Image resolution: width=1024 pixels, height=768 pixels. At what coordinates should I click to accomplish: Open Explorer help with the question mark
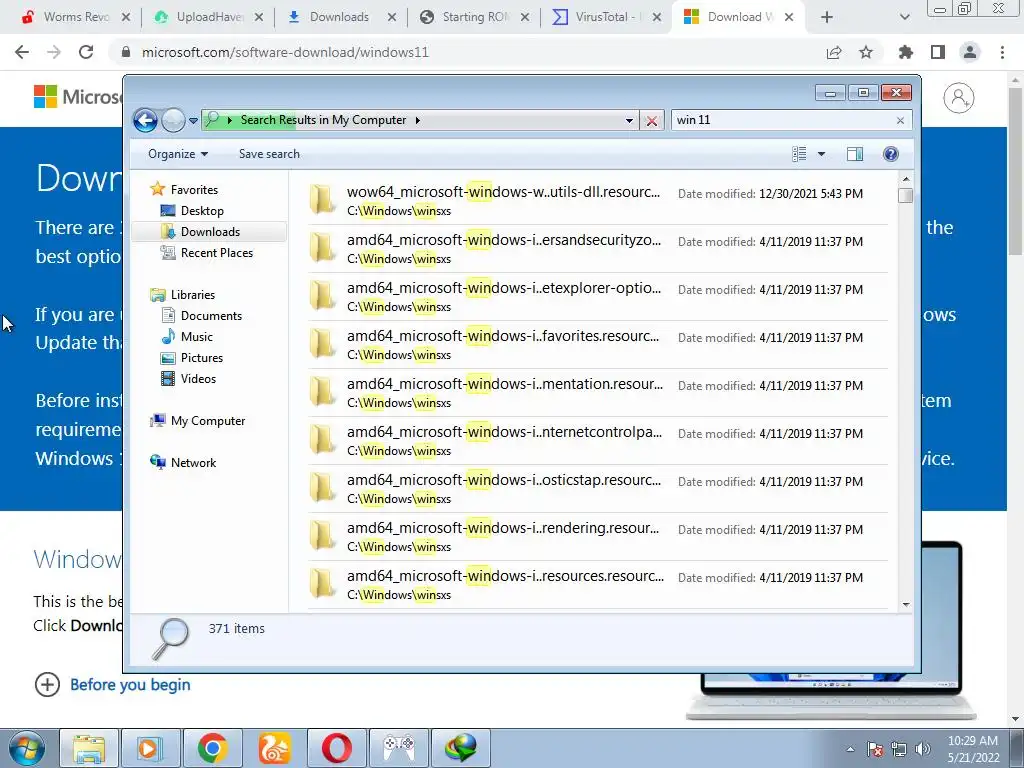pos(890,154)
